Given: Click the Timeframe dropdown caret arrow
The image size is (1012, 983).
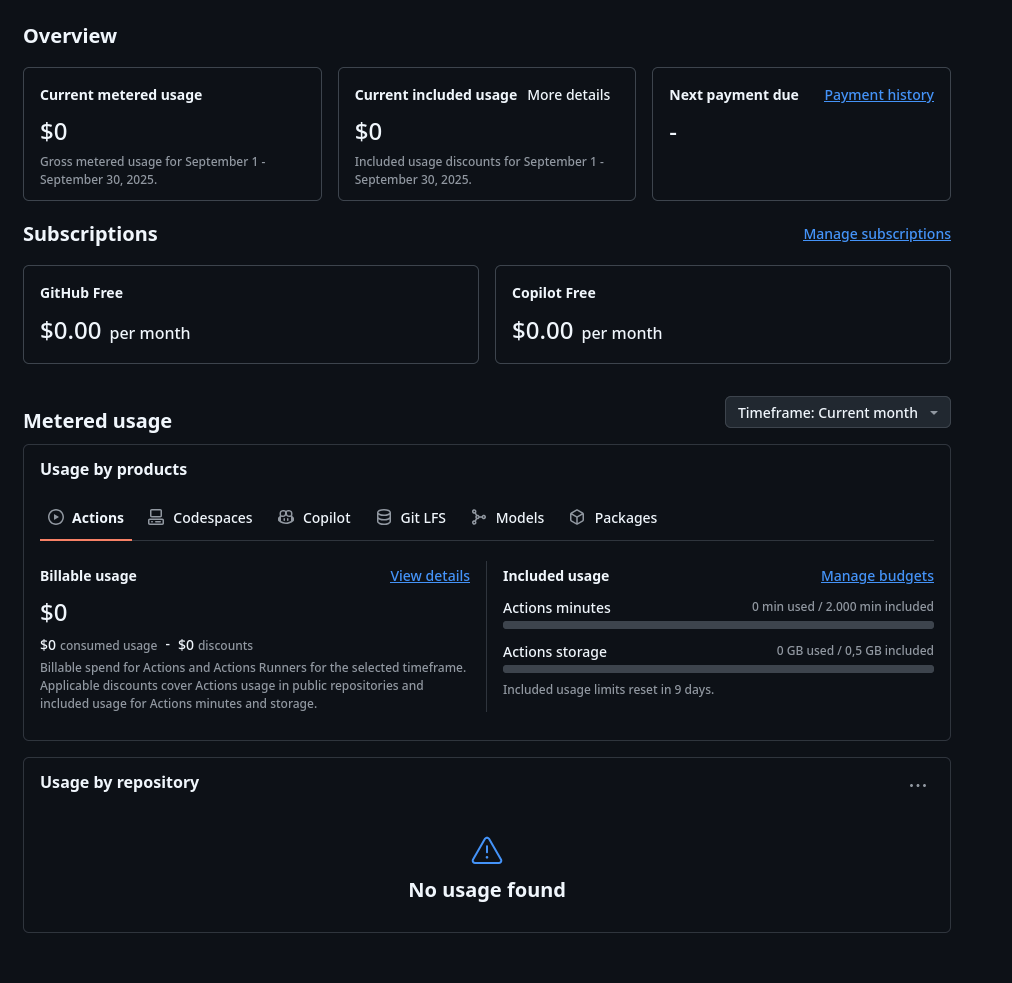Looking at the screenshot, I should point(934,413).
